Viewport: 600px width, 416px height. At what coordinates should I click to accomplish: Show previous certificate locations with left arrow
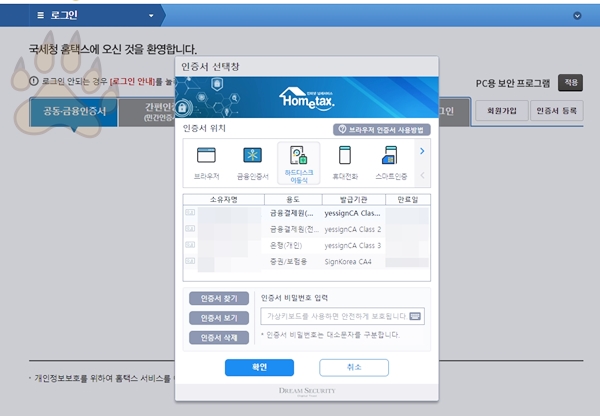(422, 175)
